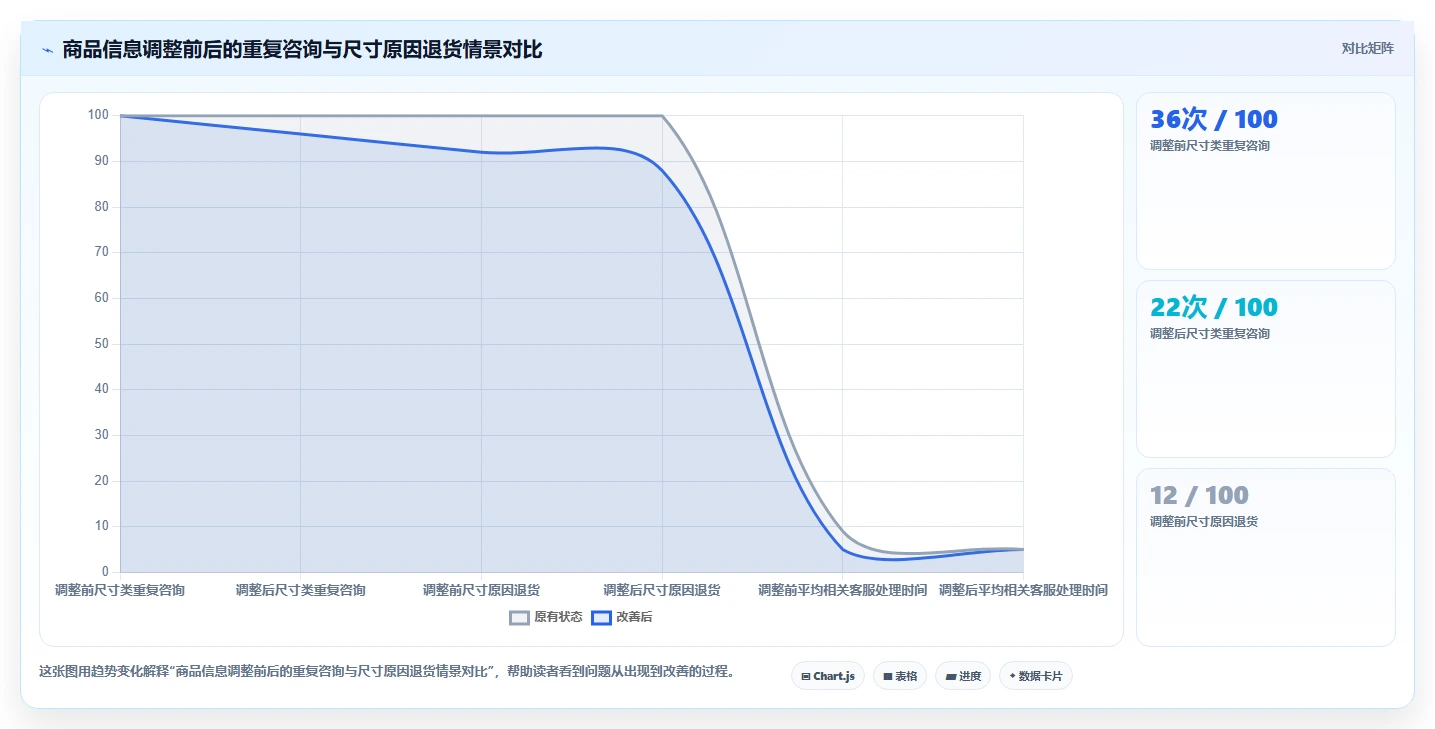This screenshot has height=729, width=1435.
Task: Click the card caption 调整前尺寸原因退货
Action: pyautogui.click(x=1204, y=522)
